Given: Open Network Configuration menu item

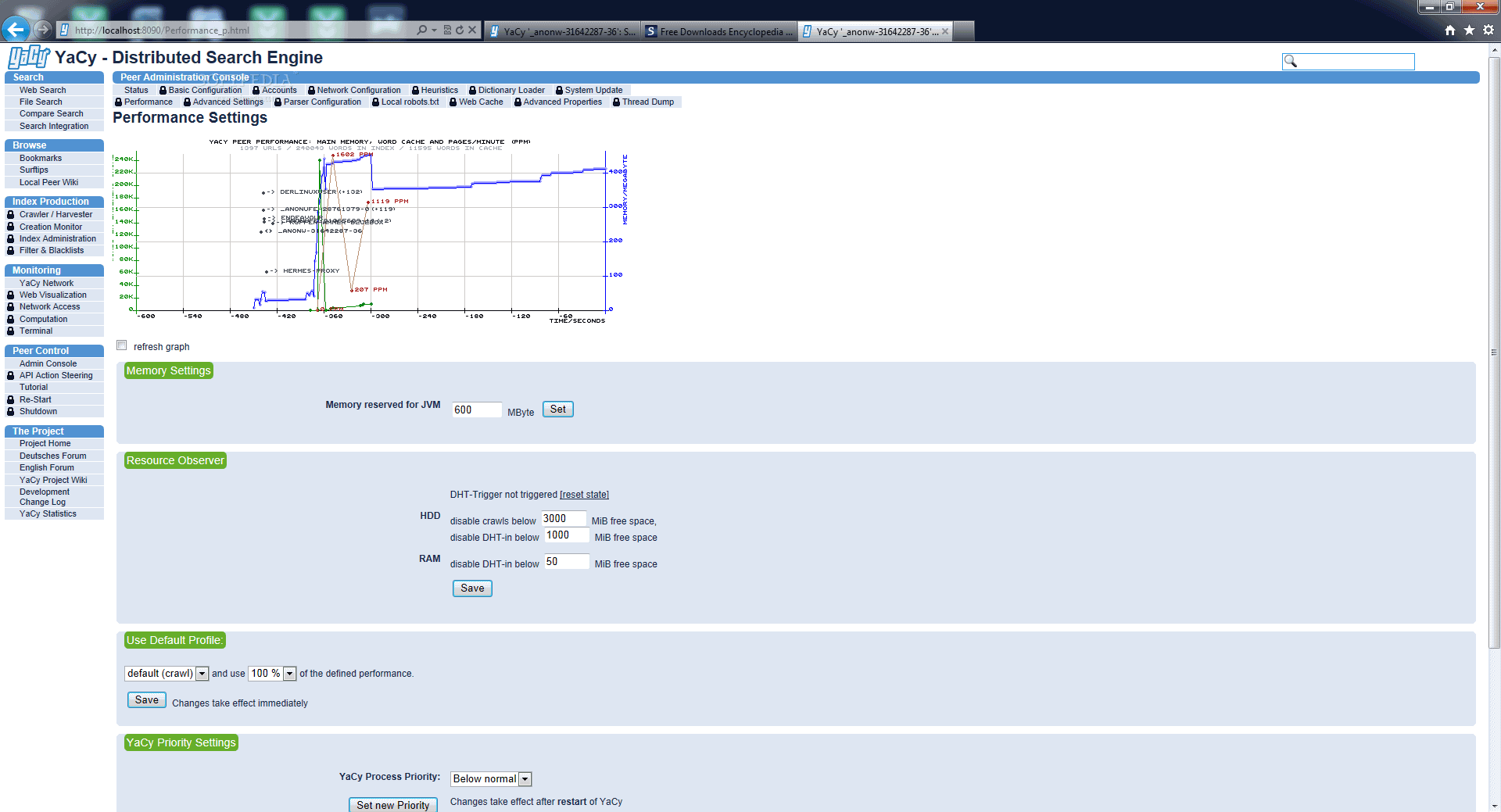Looking at the screenshot, I should [359, 90].
